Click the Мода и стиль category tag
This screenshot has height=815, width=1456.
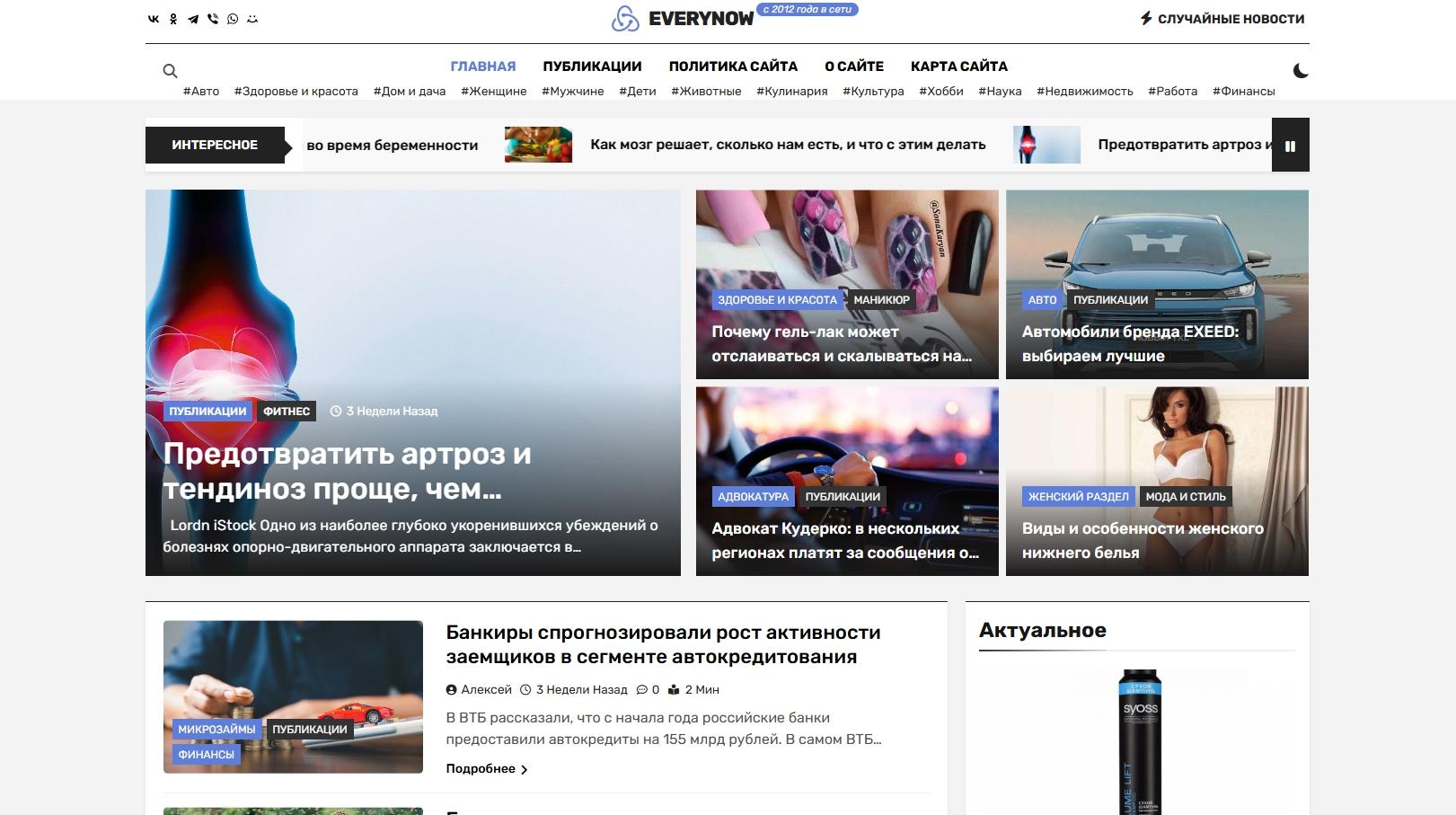coord(1186,497)
